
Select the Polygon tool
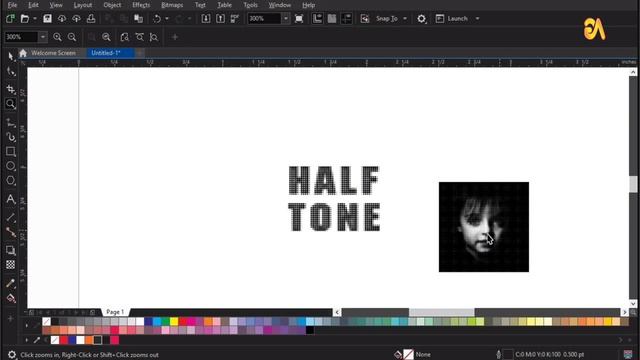11,180
